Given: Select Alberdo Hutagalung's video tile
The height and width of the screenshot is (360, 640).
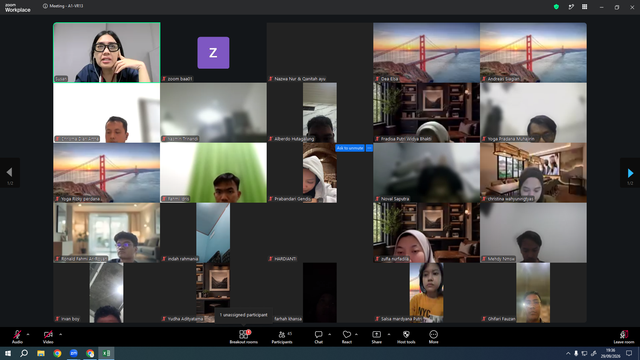Looking at the screenshot, I should point(320,113).
